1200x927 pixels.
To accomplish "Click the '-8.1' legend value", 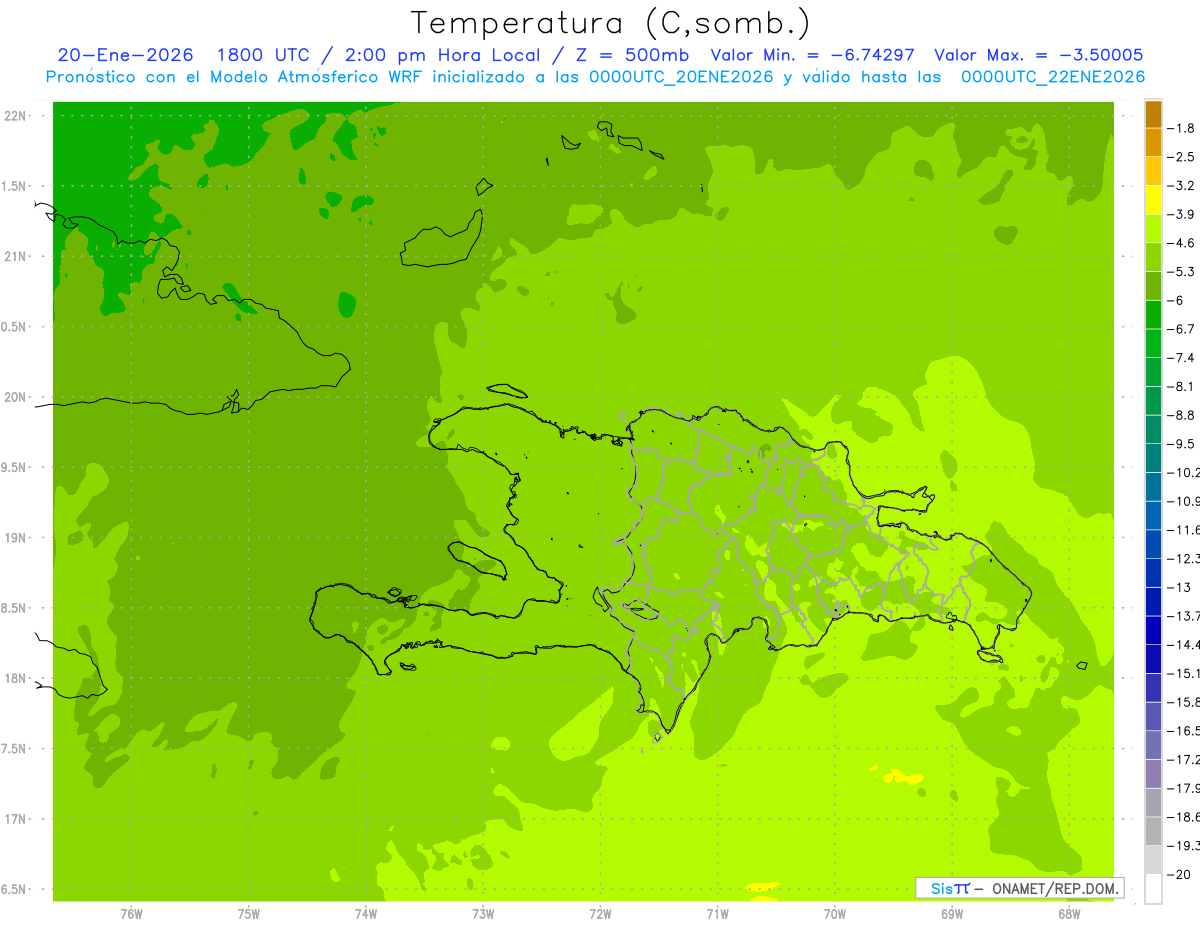I will point(1180,386).
